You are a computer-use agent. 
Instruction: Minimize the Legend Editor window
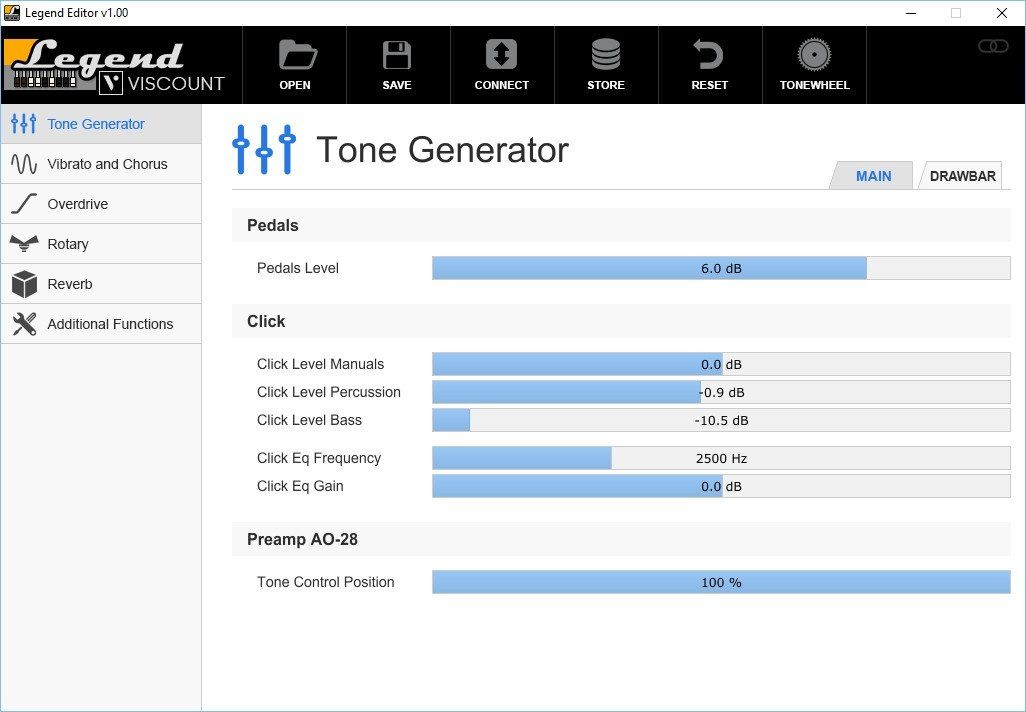pos(911,12)
